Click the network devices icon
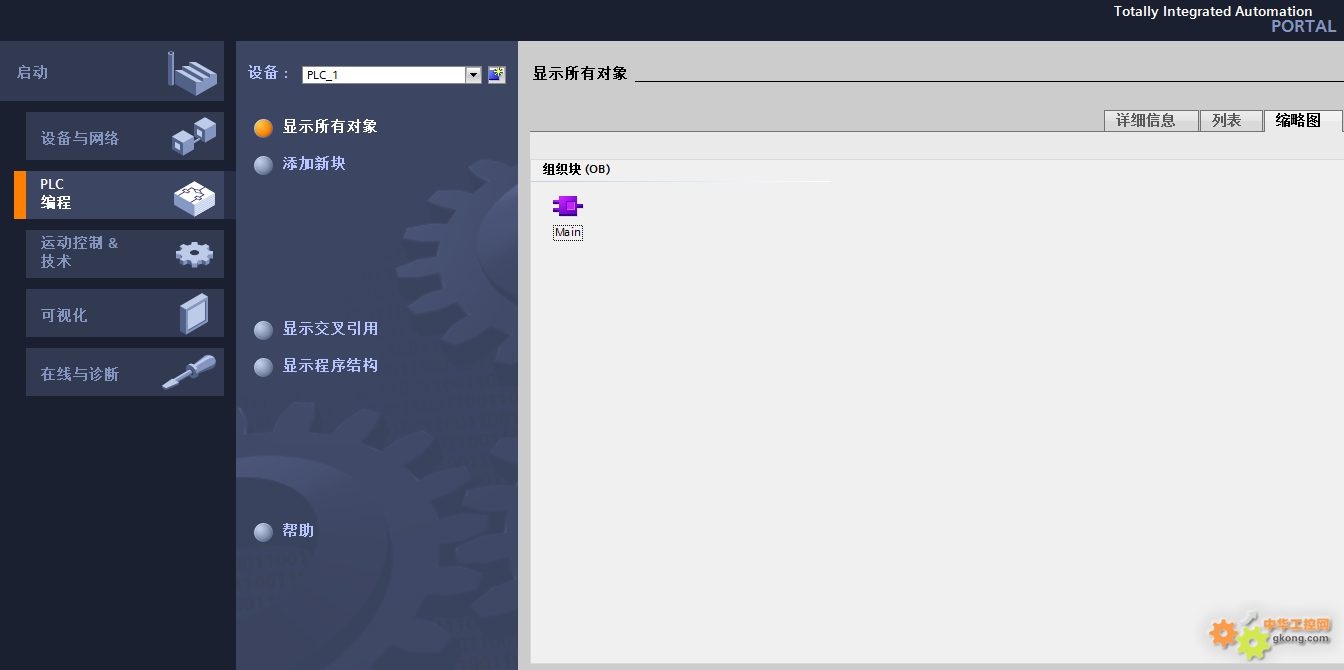This screenshot has height=670, width=1344. (x=194, y=137)
